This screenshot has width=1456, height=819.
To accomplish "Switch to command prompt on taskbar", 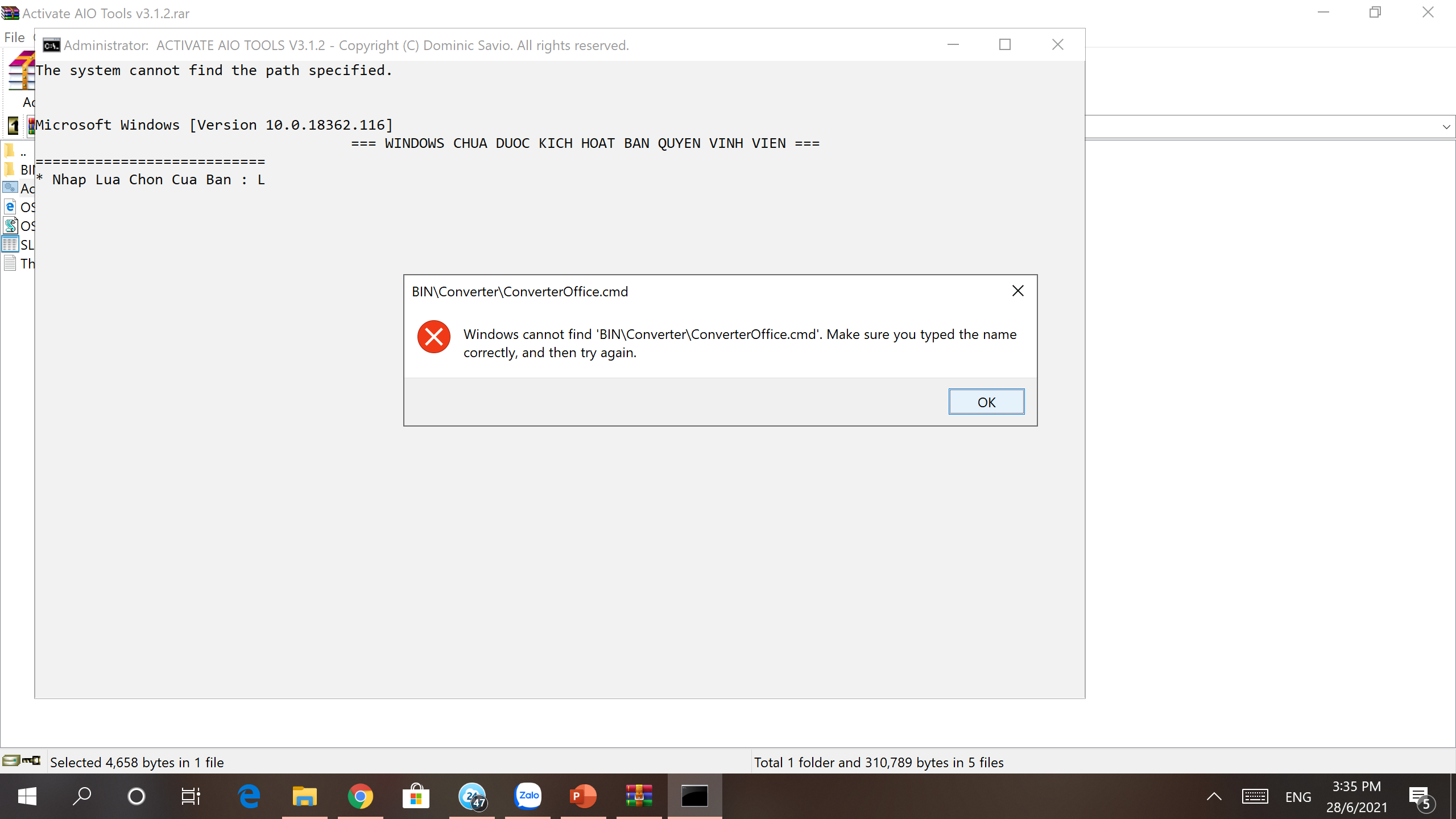I will [695, 796].
